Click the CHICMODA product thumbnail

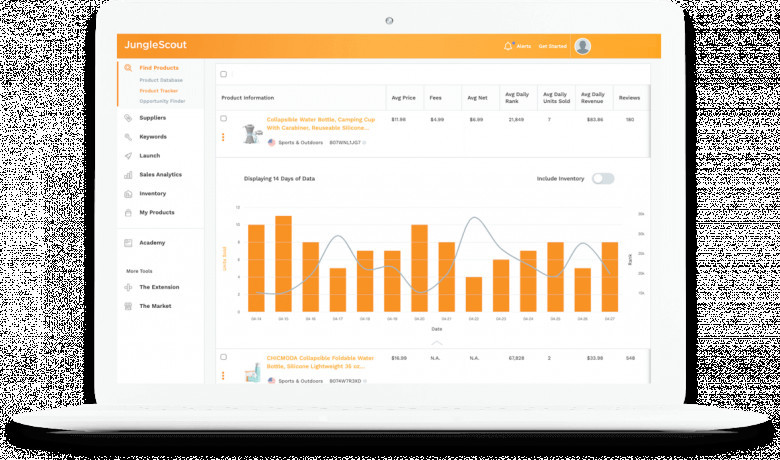(253, 372)
